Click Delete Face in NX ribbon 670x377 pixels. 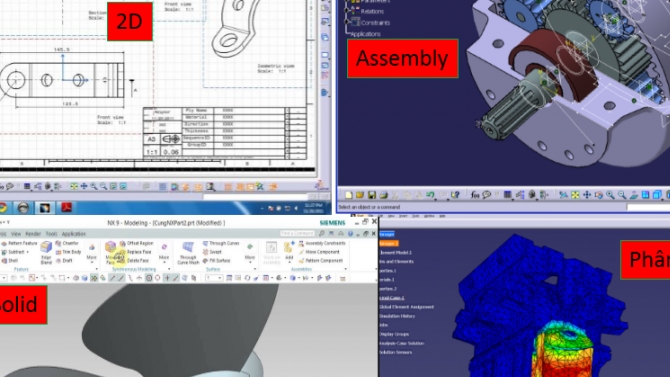[x=134, y=260]
